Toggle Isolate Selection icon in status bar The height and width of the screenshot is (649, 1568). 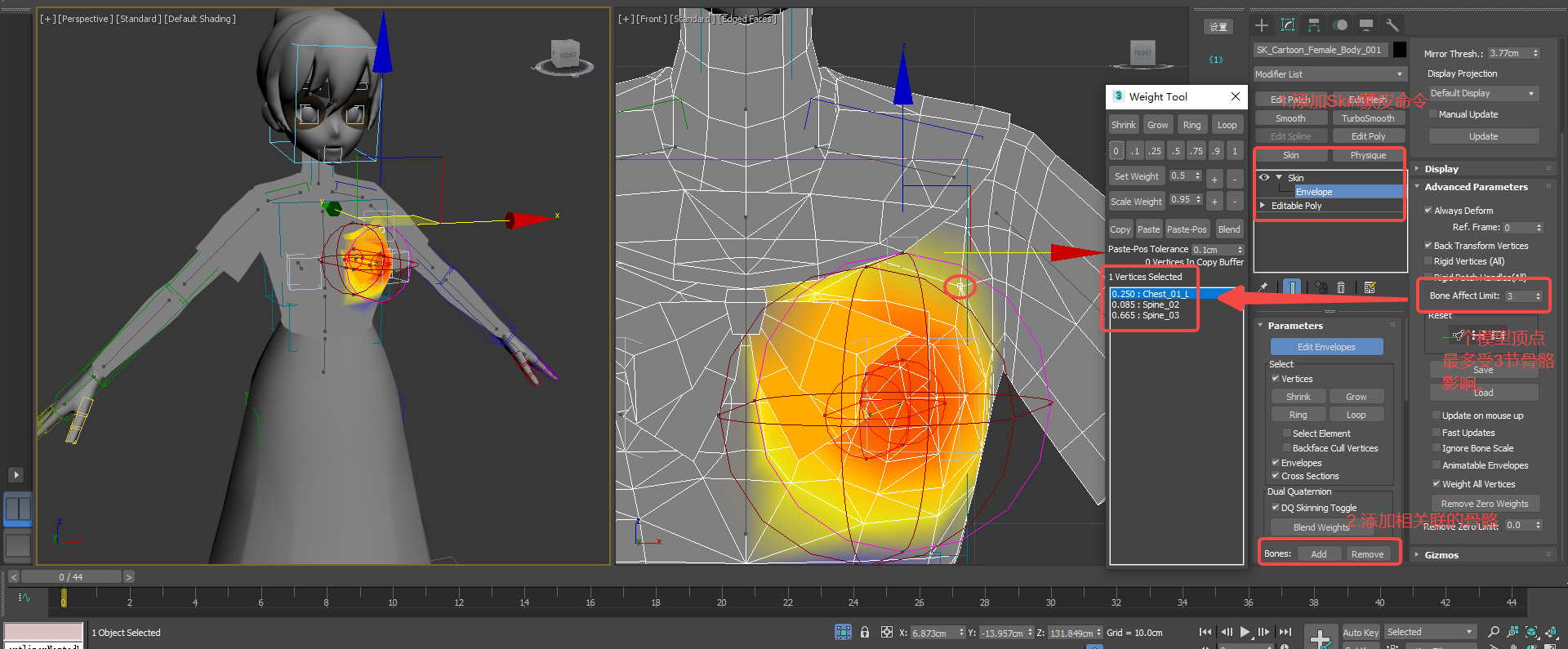844,632
